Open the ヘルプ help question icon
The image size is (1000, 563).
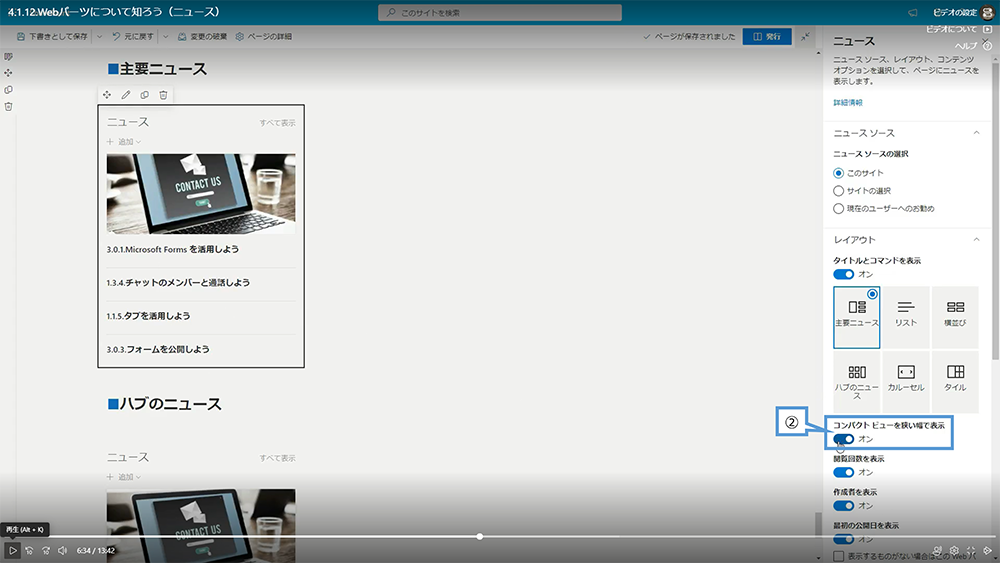pos(987,46)
